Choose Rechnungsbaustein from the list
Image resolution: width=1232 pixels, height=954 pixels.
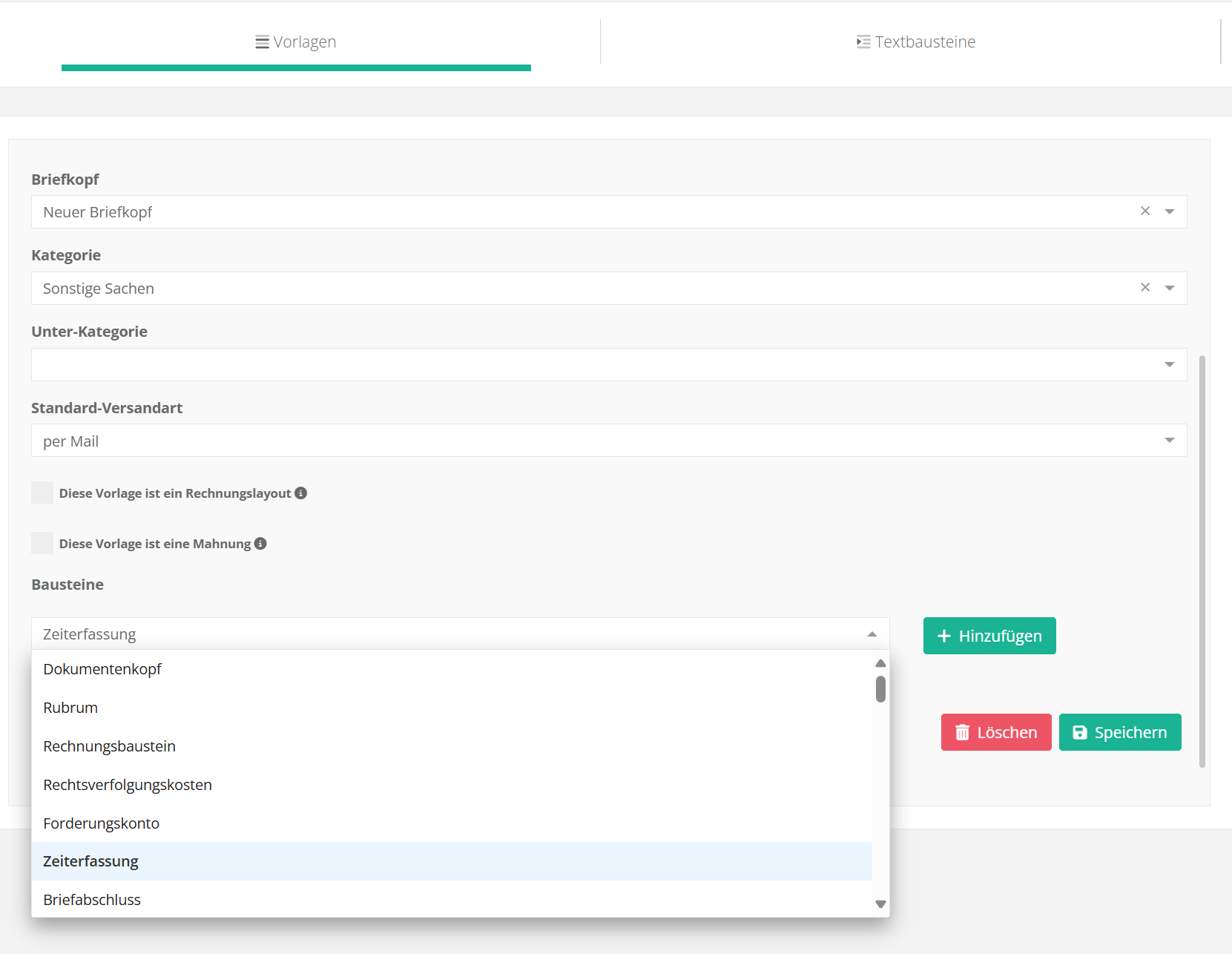(110, 746)
